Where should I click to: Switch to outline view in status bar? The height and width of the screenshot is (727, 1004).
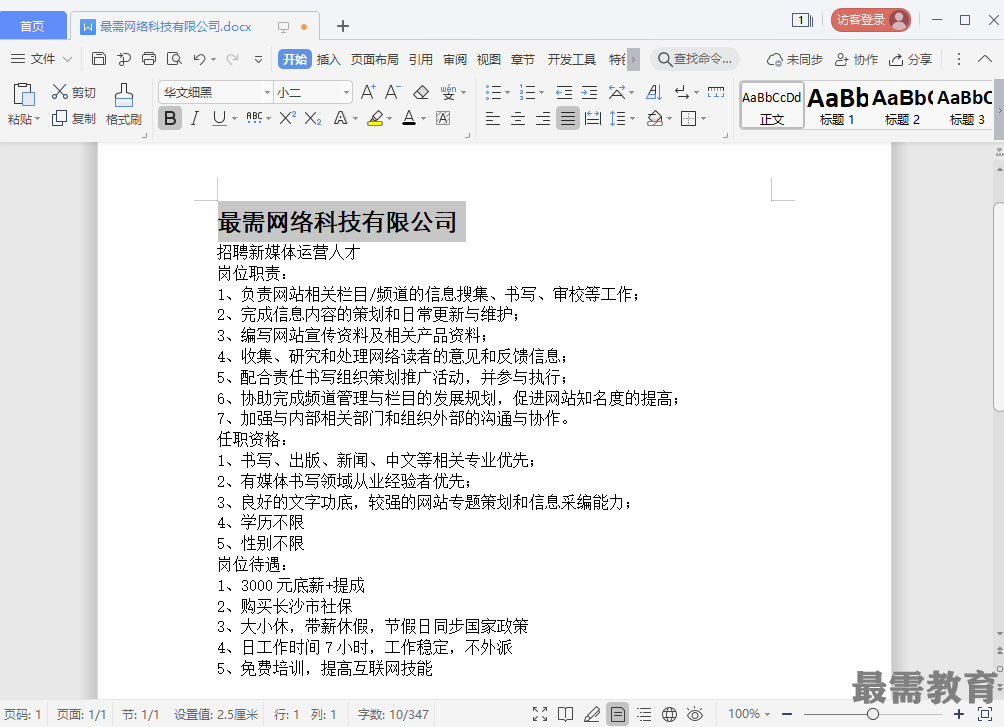point(644,714)
